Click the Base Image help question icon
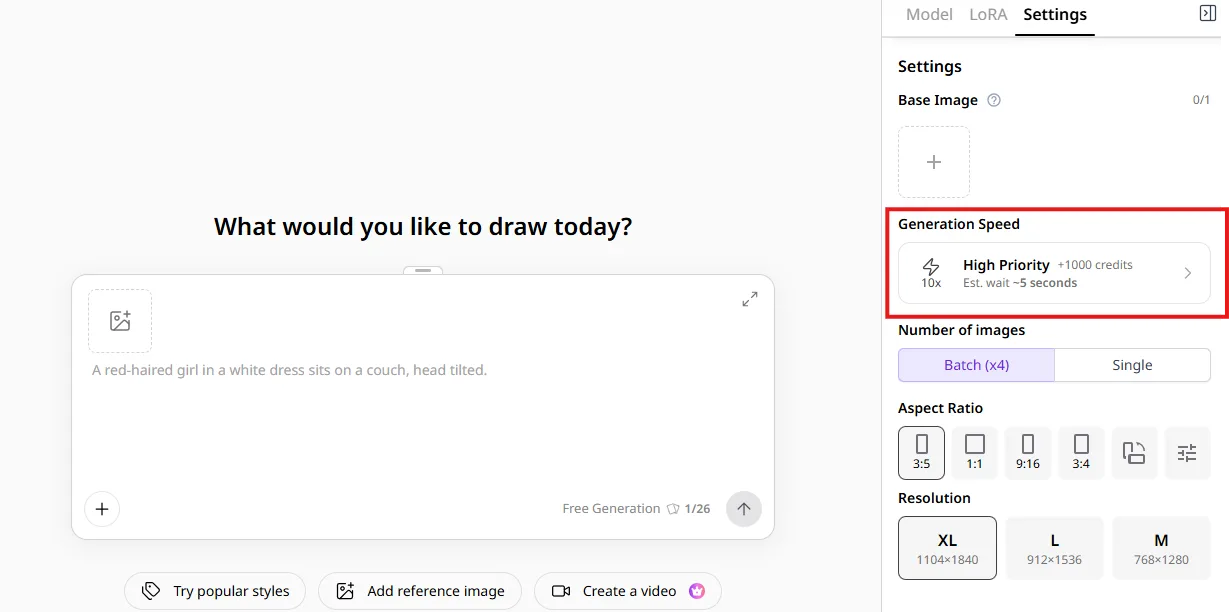The height and width of the screenshot is (612, 1229). click(994, 100)
